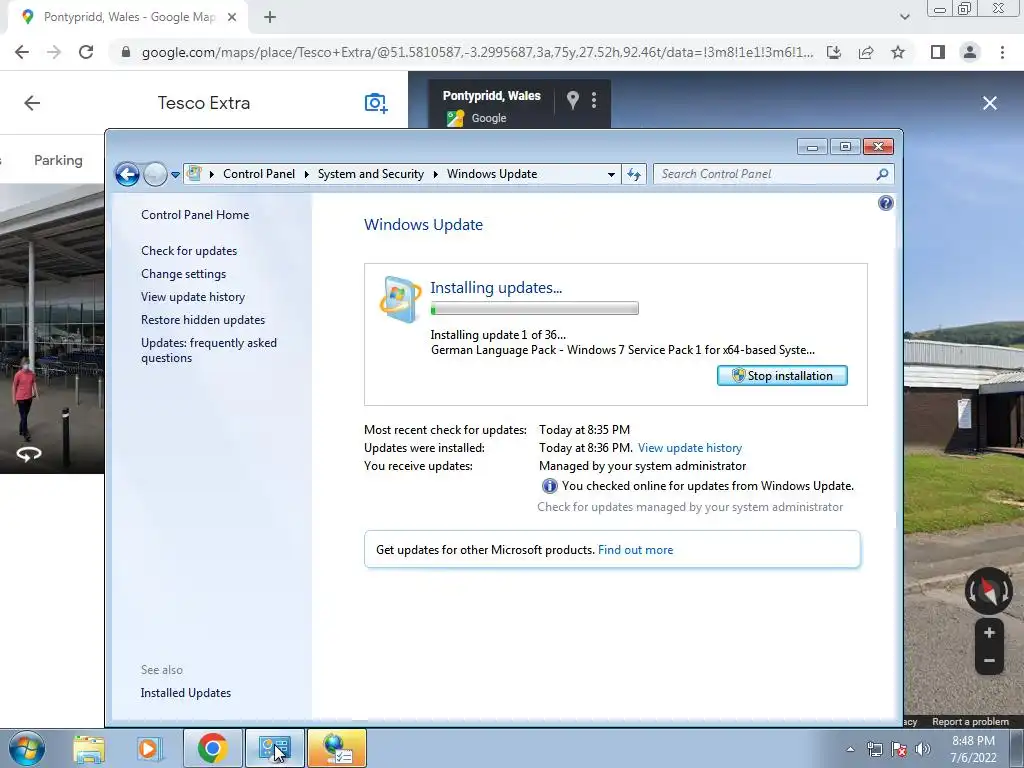Reload the Chrome page
The height and width of the screenshot is (768, 1024).
(86, 52)
